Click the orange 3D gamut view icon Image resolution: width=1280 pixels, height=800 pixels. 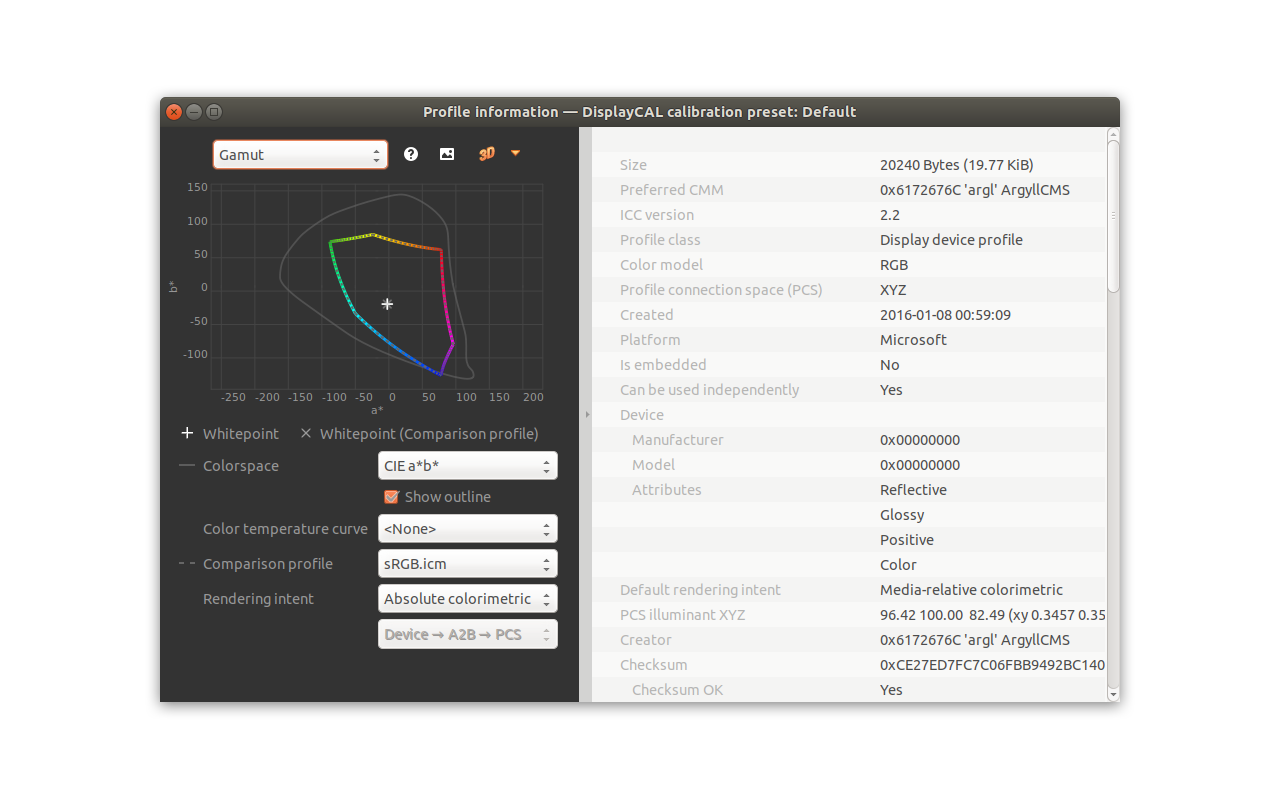tap(487, 154)
